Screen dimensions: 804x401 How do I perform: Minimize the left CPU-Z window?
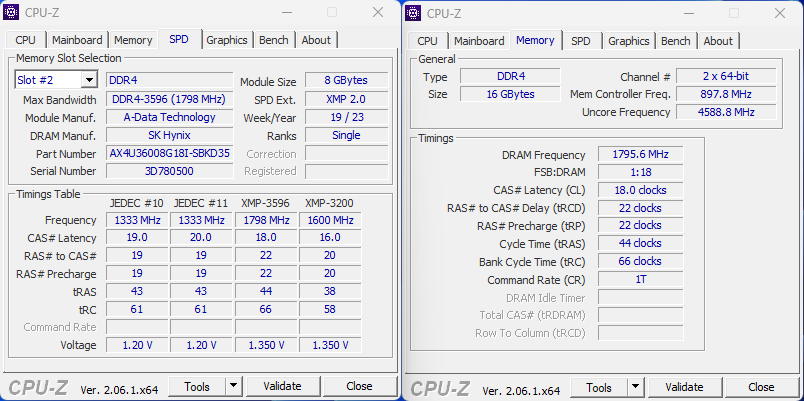click(x=285, y=13)
